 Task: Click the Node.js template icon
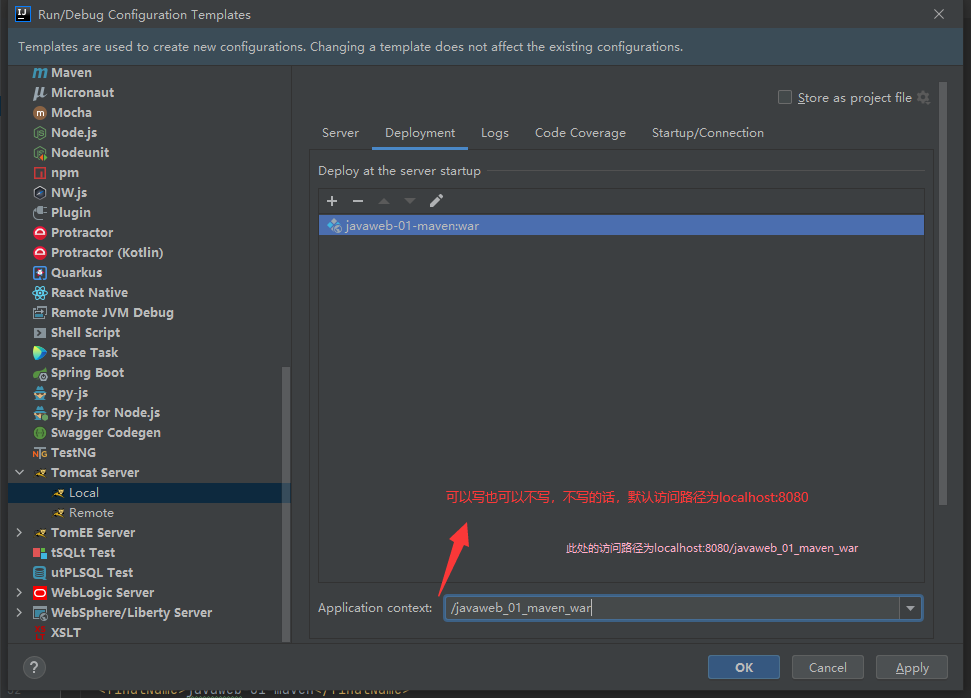[x=40, y=133]
